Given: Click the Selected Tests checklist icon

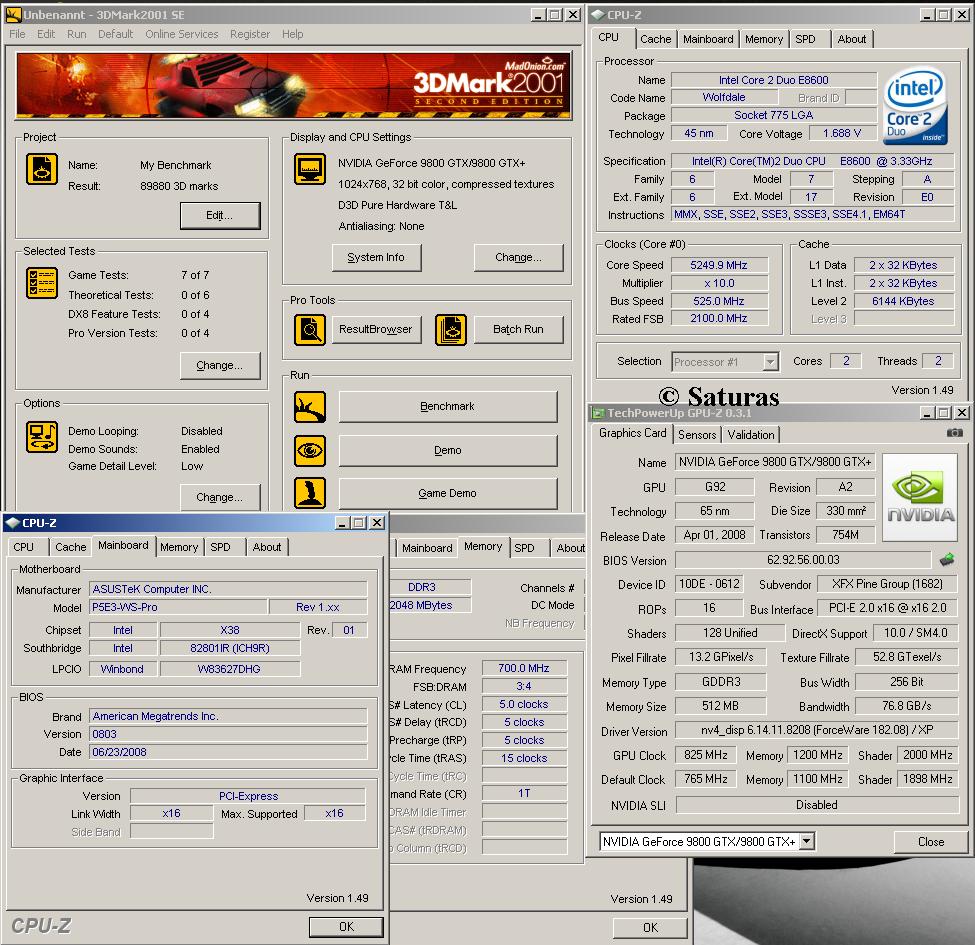Looking at the screenshot, I should pos(42,283).
